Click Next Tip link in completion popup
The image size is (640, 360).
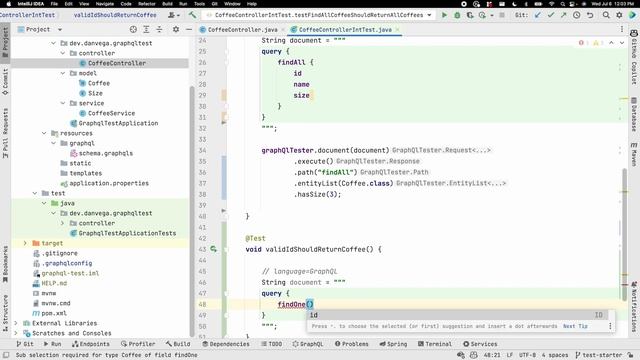pos(575,326)
